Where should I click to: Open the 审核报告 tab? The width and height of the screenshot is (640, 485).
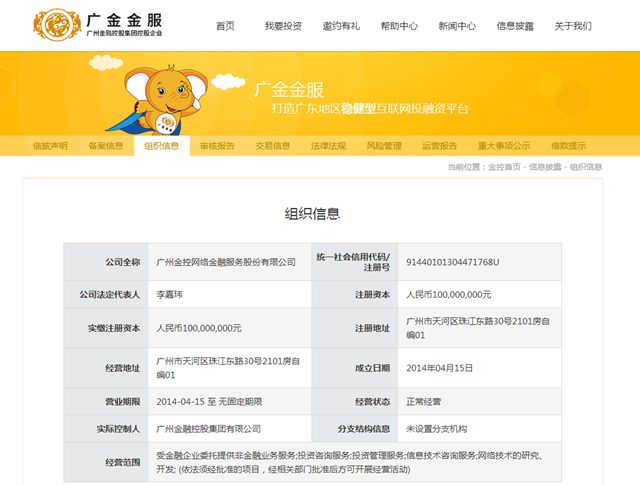[217, 146]
